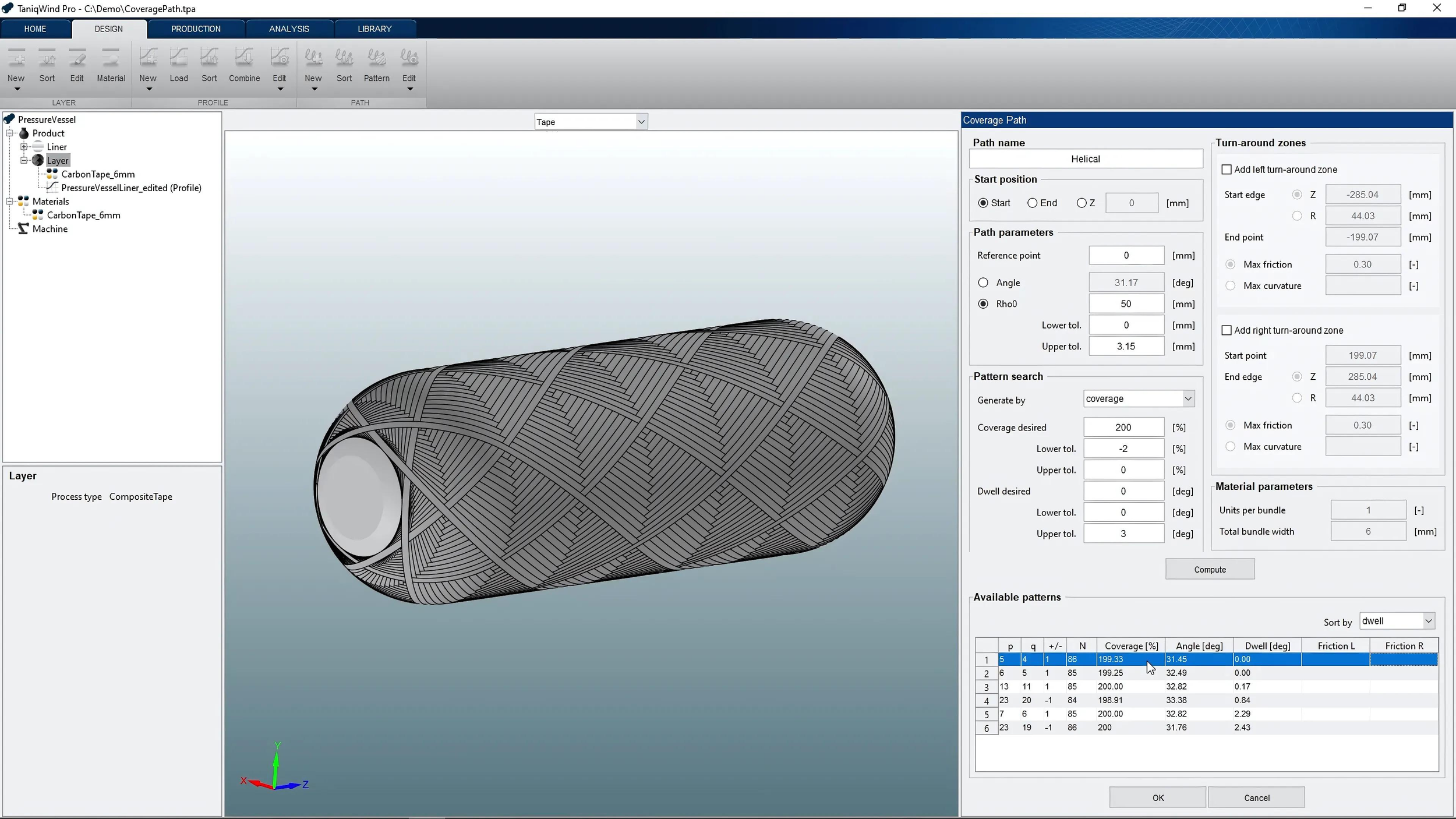Collapse the Layer node in the tree

[25, 160]
